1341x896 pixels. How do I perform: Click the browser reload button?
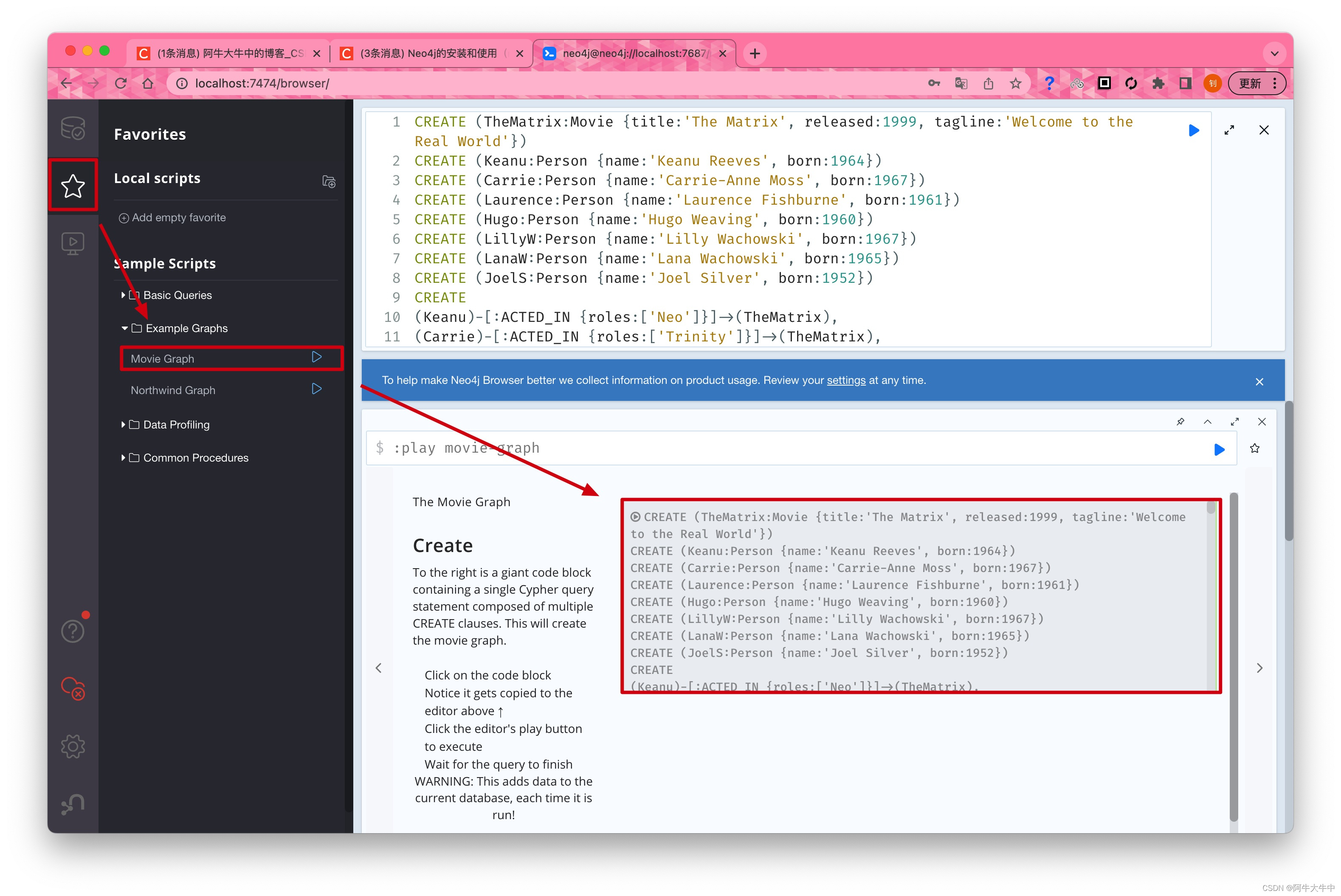pos(121,83)
